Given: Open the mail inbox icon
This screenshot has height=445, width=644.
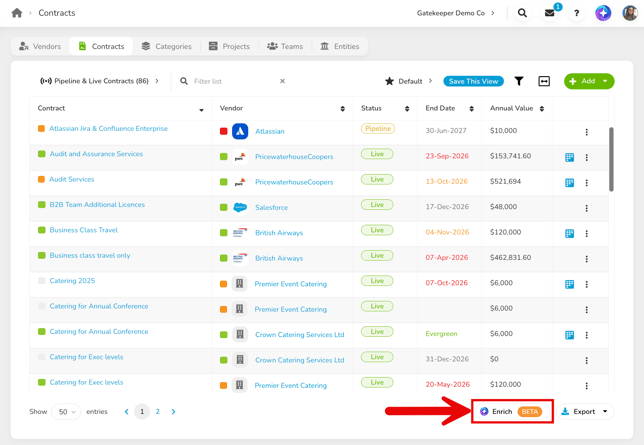Looking at the screenshot, I should click(x=549, y=13).
